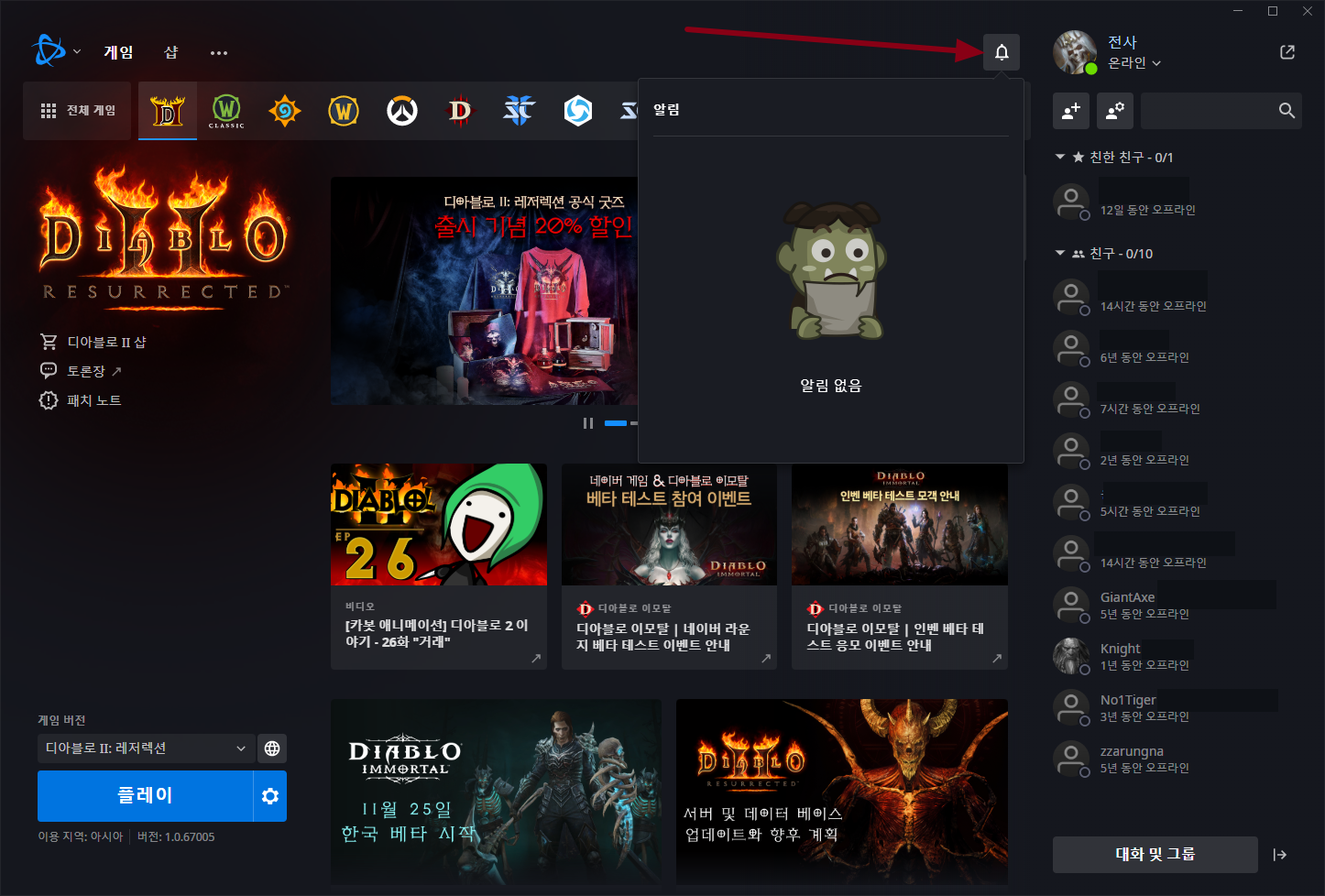Open the Diablo Immortal 한국 베타 banner
1325x896 pixels.
point(496,793)
